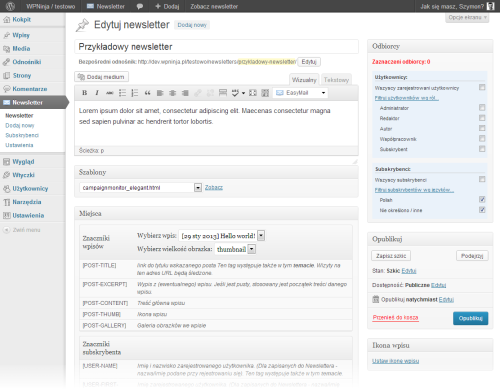Viewport: 500px width, 392px height.
Task: Uncheck the Polish language checkbox
Action: 482,199
